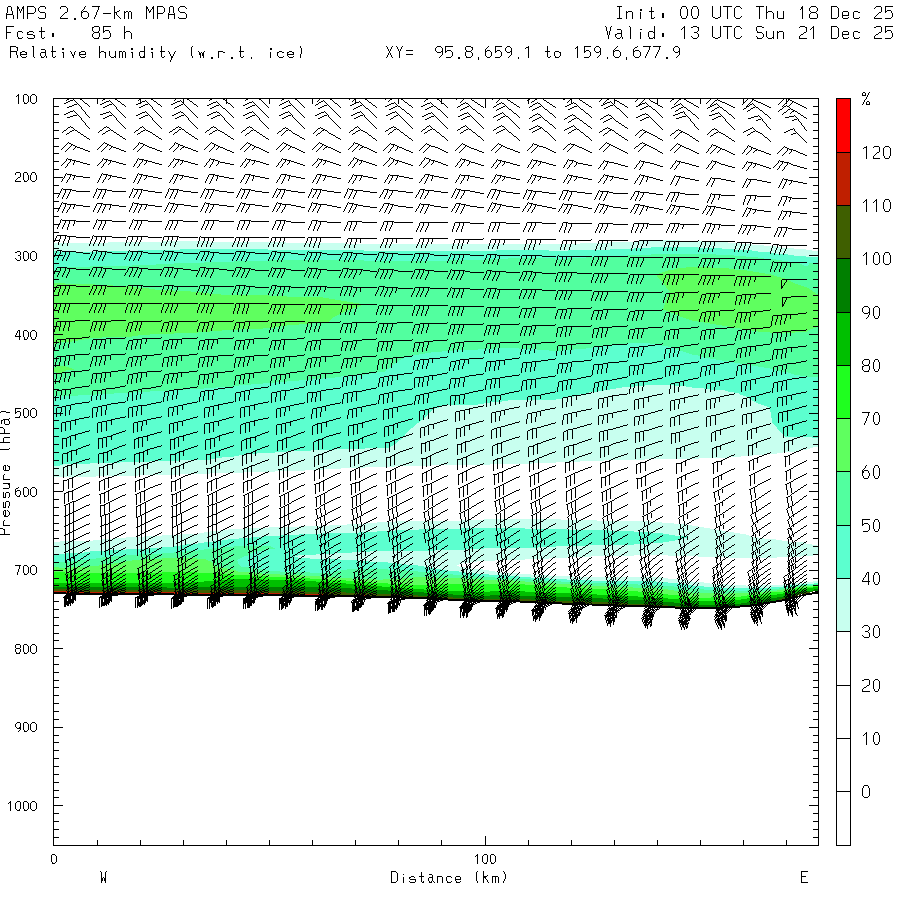
Task: Select the Relative humidity (w.r.t. ice) label
Action: coord(156,53)
